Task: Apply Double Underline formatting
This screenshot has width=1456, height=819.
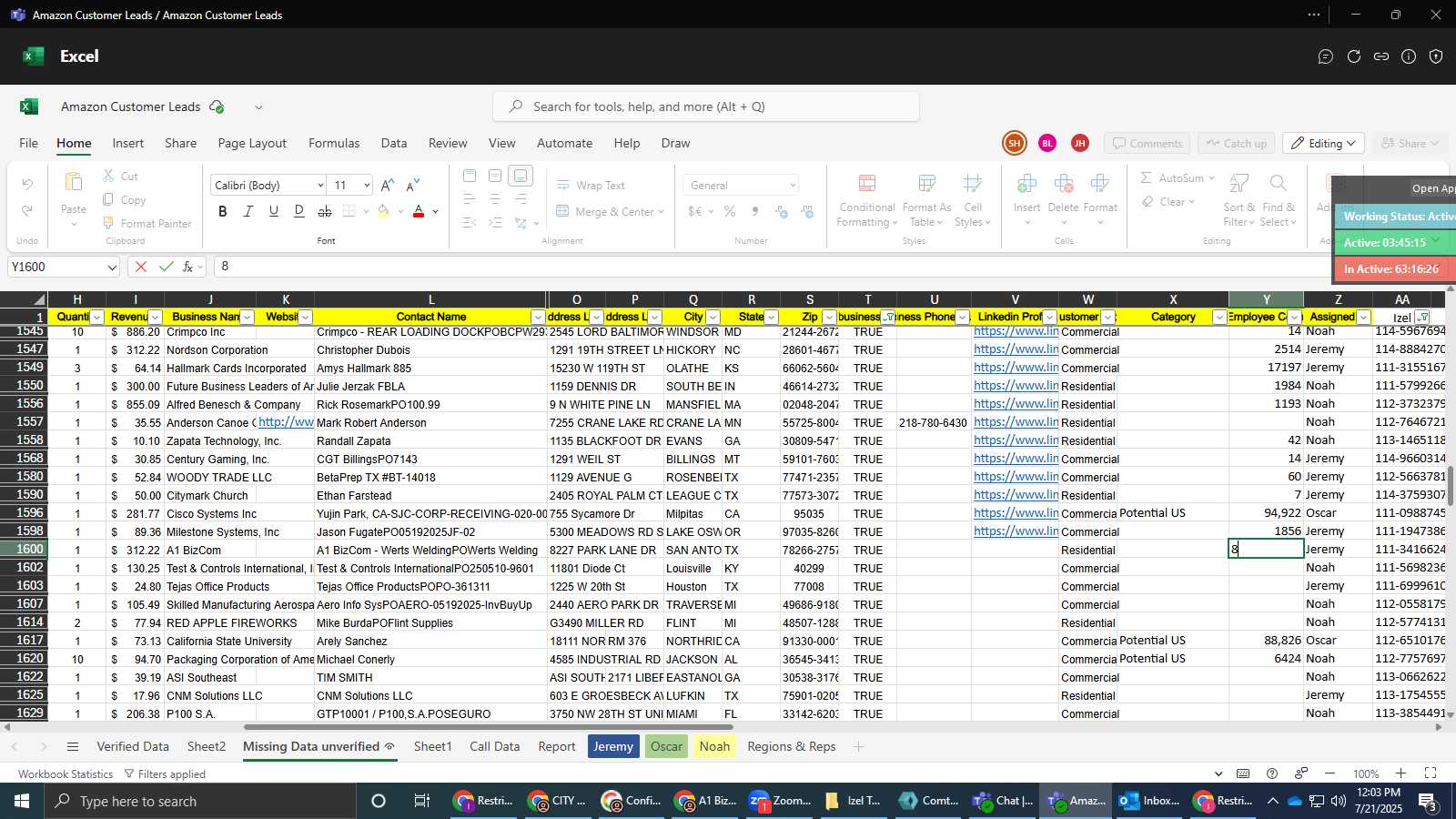Action: (299, 211)
